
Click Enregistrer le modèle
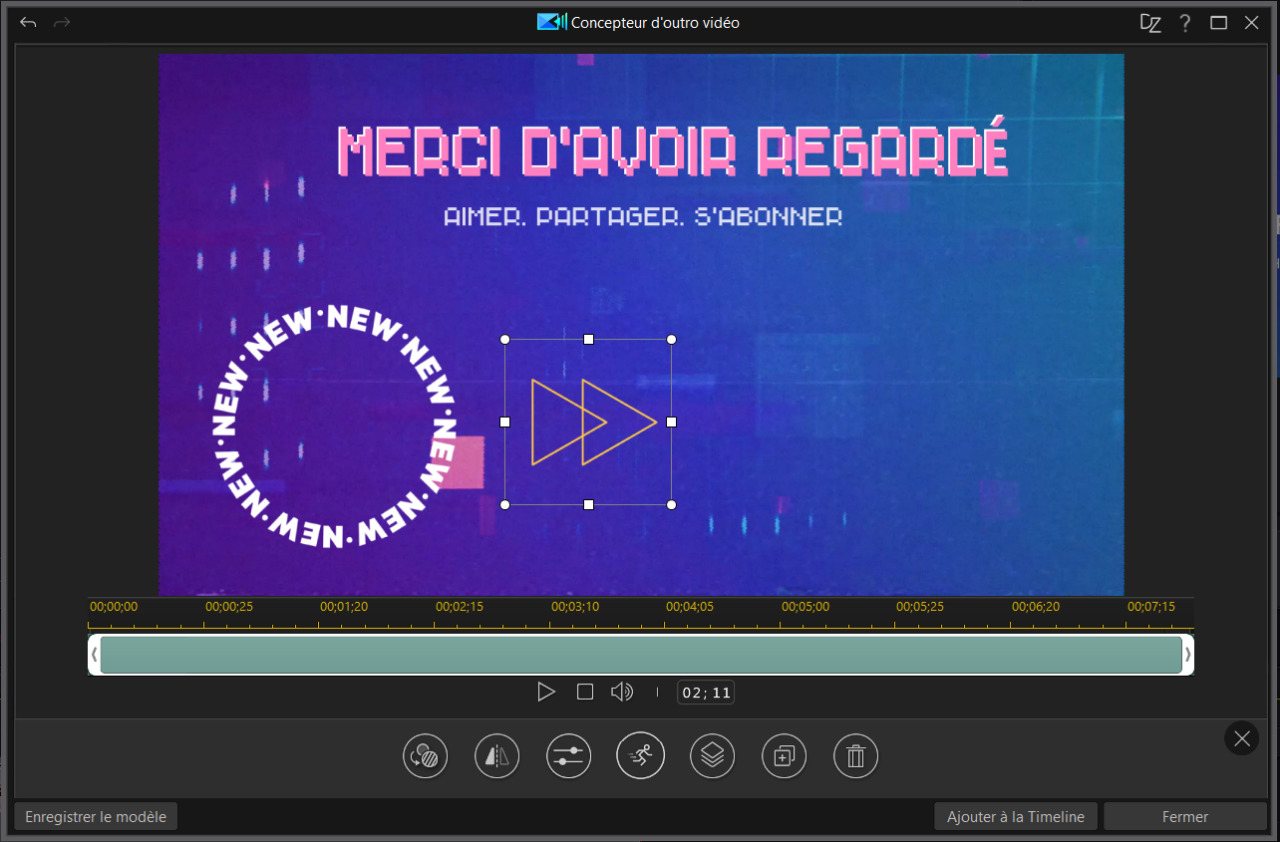tap(95, 816)
